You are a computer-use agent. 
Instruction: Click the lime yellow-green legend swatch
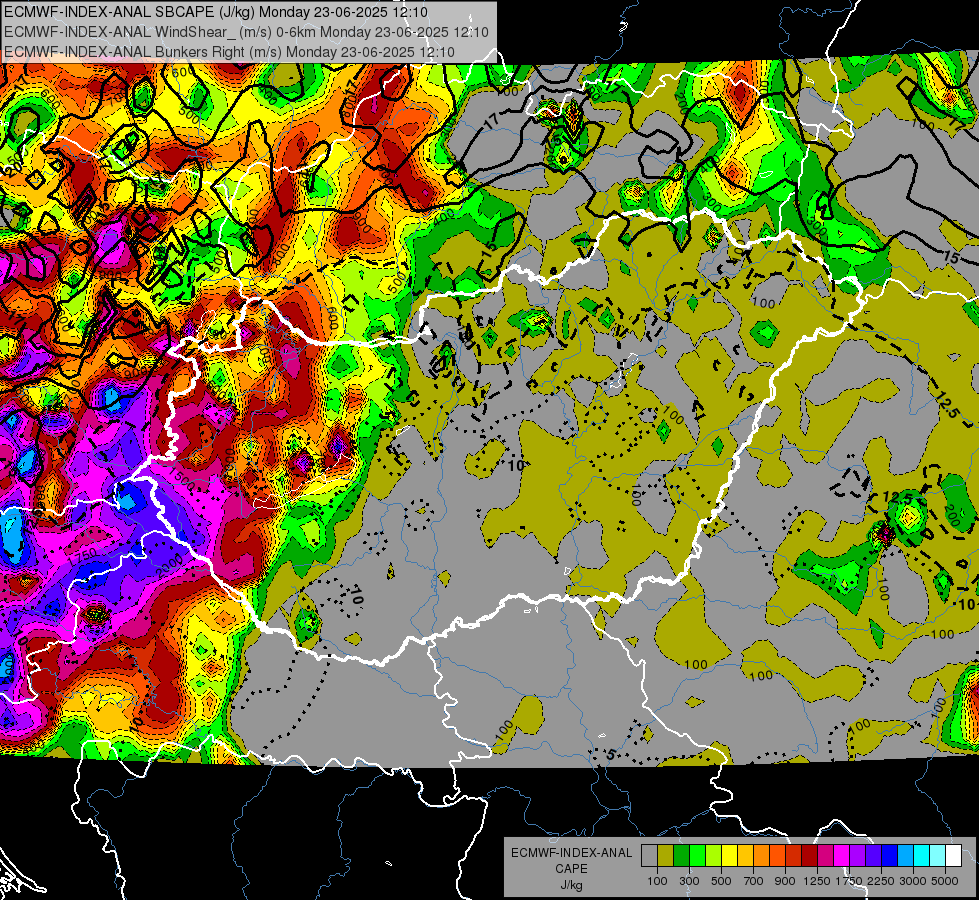pyautogui.click(x=714, y=856)
